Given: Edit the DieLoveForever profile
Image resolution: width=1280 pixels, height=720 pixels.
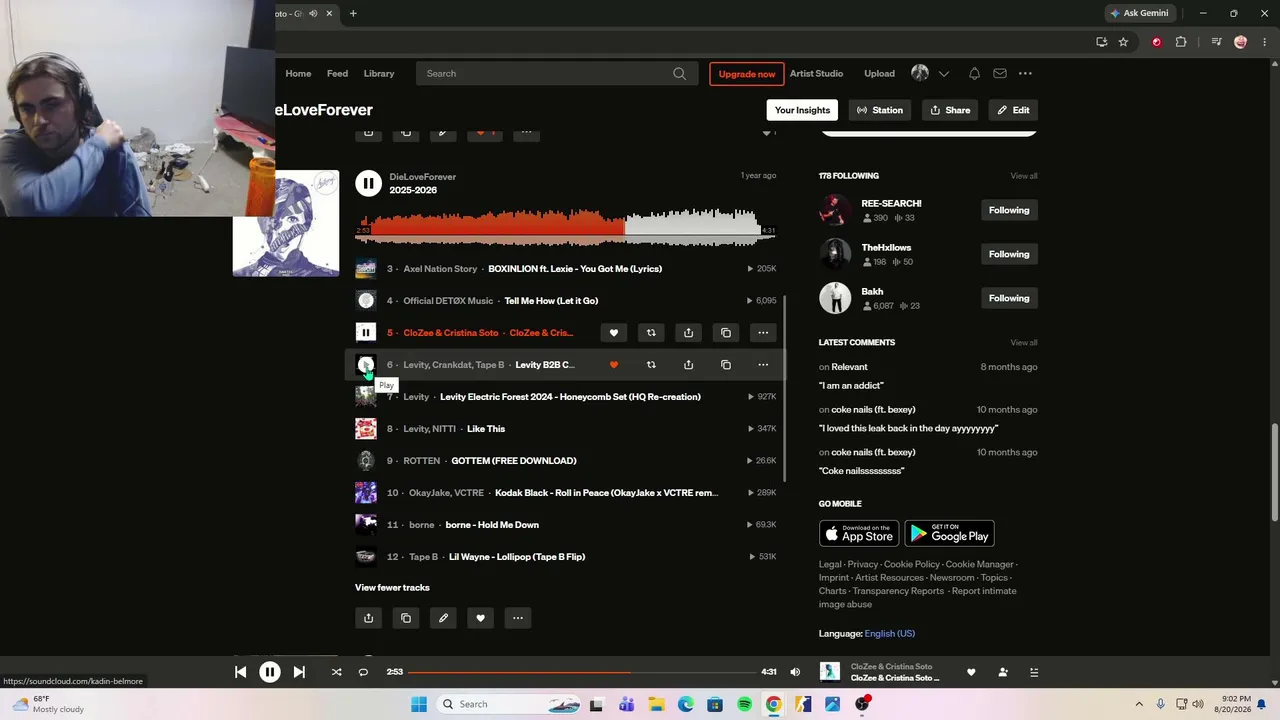Looking at the screenshot, I should [1013, 110].
